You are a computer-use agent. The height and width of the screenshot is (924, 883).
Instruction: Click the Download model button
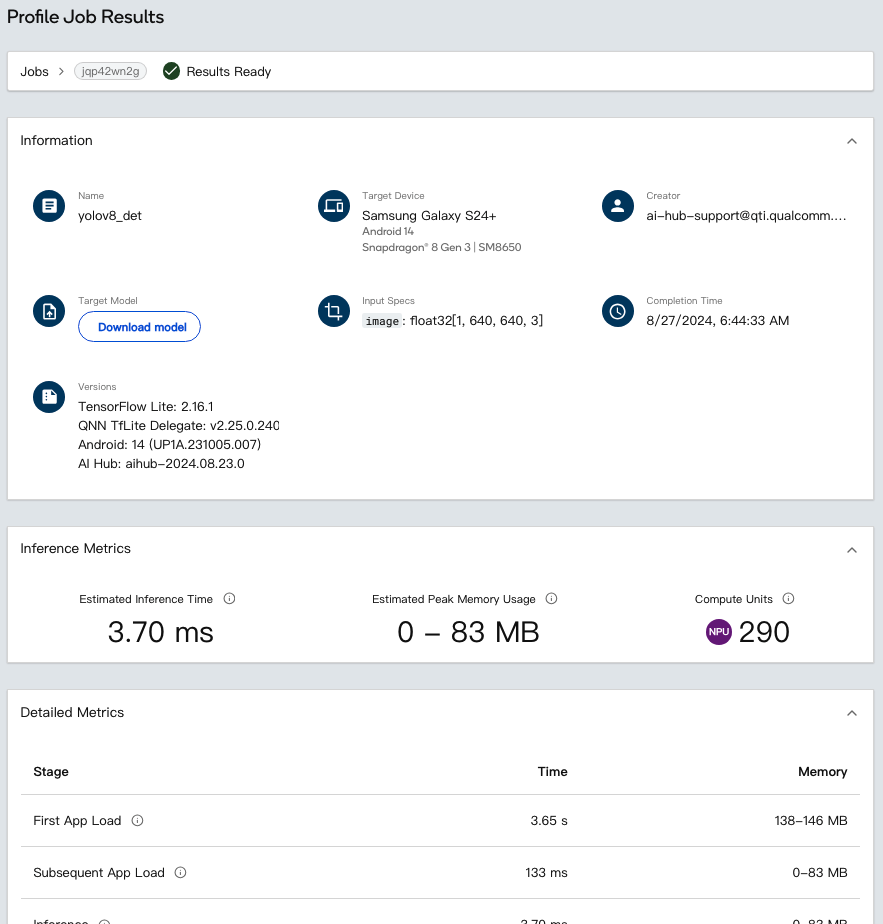(140, 327)
